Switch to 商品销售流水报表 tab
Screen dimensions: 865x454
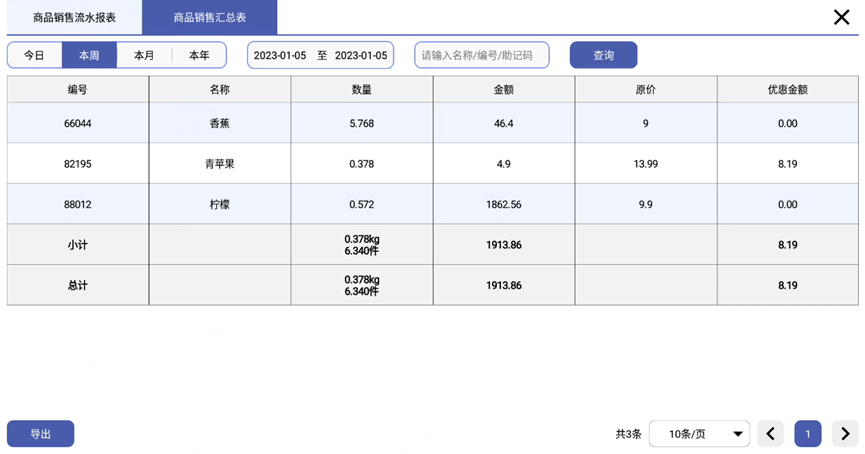[x=74, y=17]
